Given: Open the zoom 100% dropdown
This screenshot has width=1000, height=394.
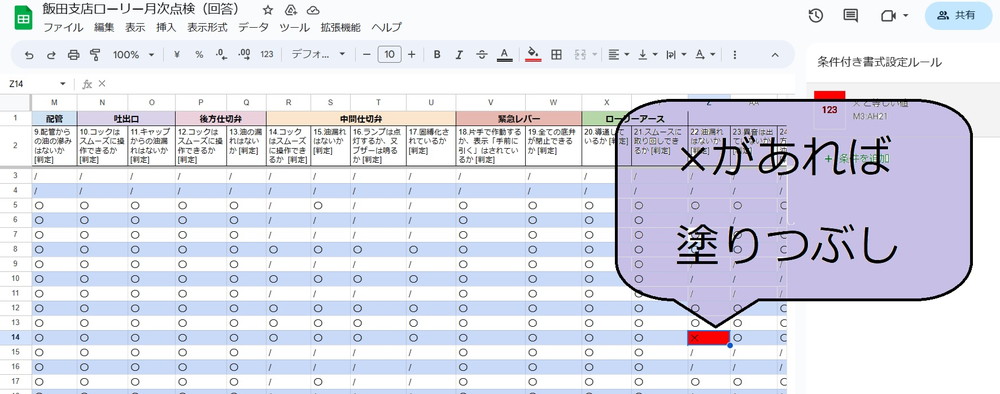Looking at the screenshot, I should click(x=133, y=55).
